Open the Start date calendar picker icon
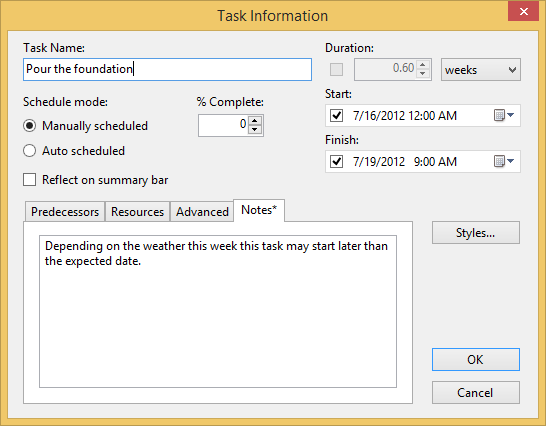 pyautogui.click(x=504, y=115)
